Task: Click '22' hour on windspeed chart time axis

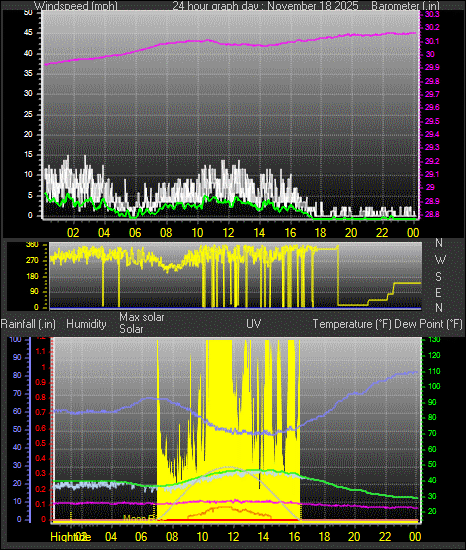Action: pos(382,233)
